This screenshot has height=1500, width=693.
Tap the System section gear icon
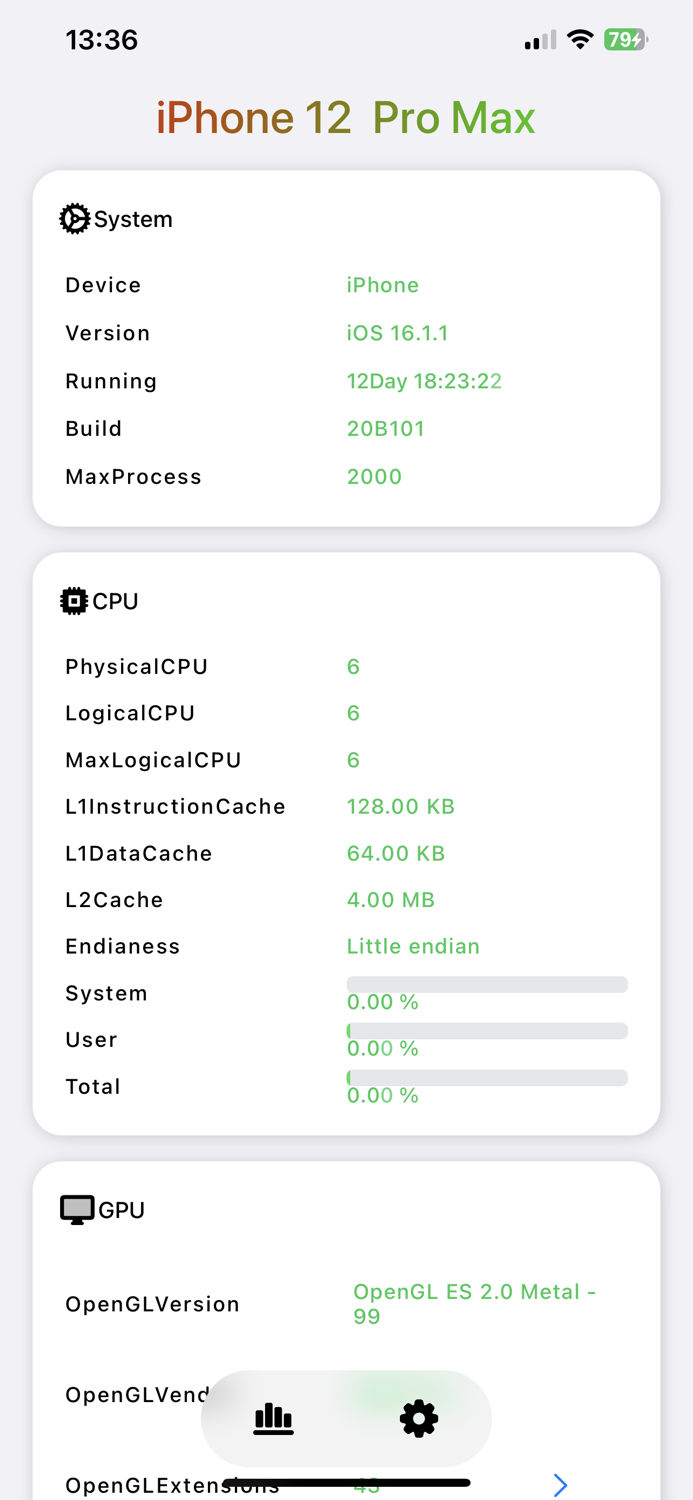point(74,218)
